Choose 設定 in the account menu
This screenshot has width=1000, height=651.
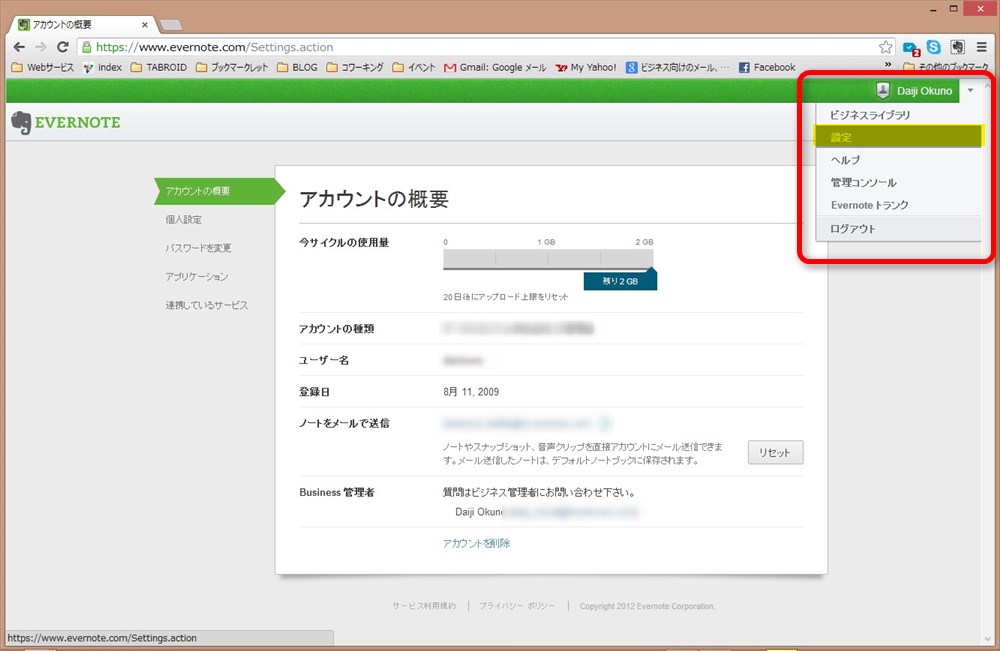click(x=899, y=137)
